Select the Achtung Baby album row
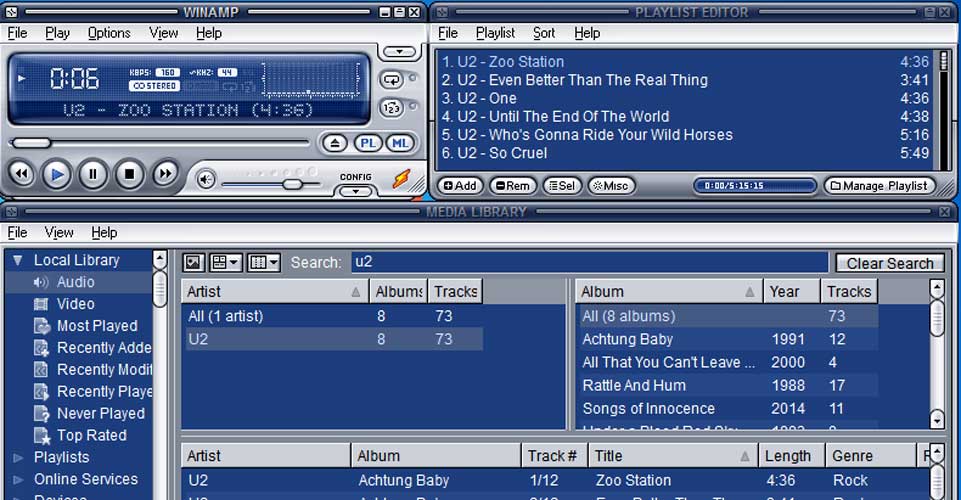 tap(727, 339)
